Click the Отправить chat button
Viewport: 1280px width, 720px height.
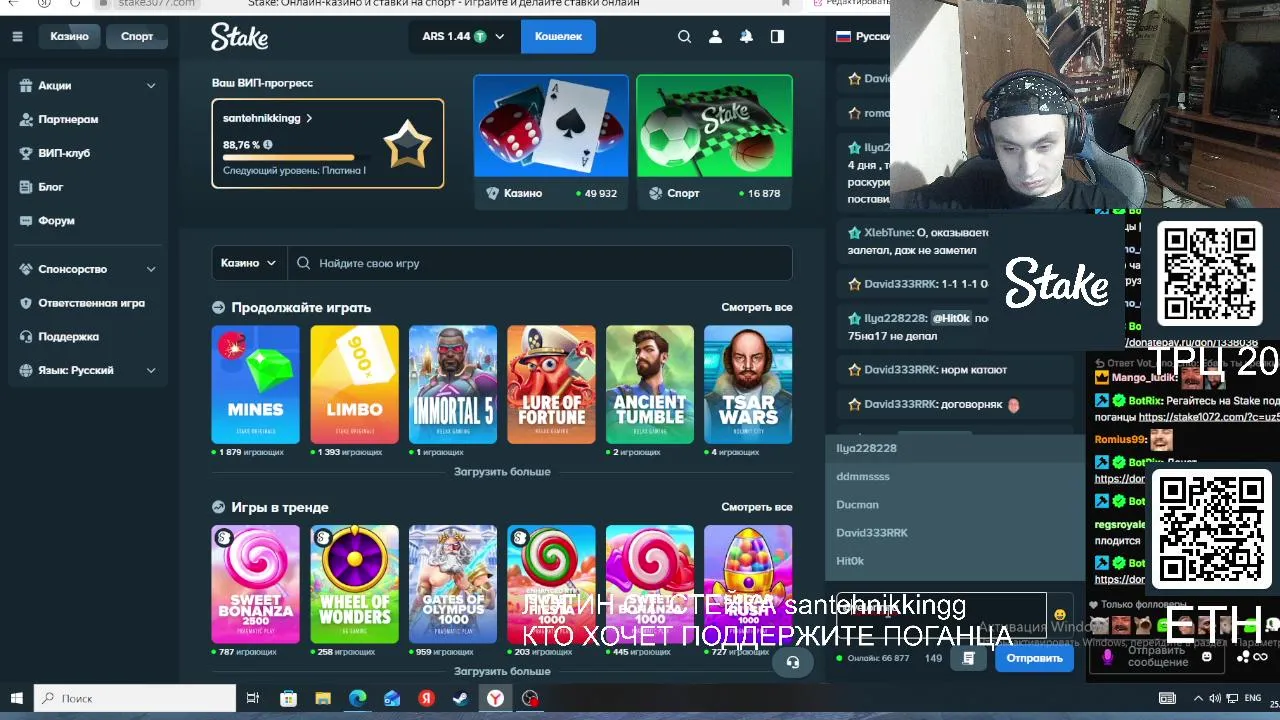tap(1034, 658)
